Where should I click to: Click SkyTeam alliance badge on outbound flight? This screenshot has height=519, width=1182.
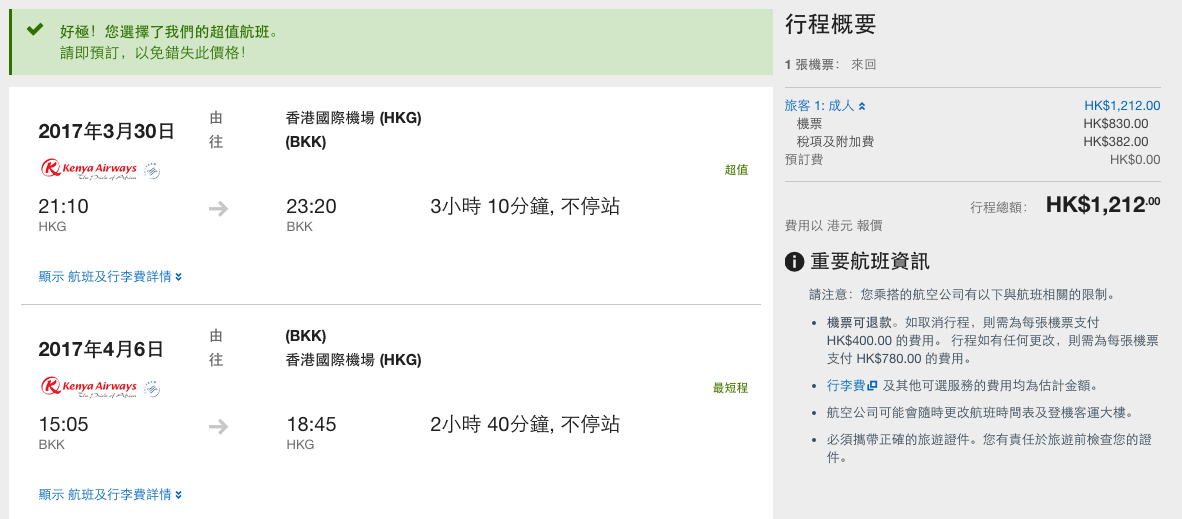click(152, 170)
